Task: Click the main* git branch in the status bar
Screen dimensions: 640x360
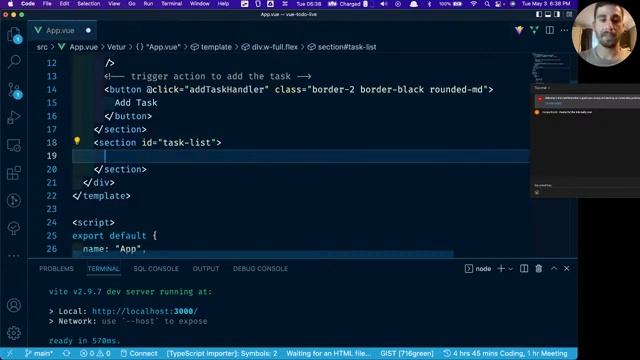Action: [39, 353]
